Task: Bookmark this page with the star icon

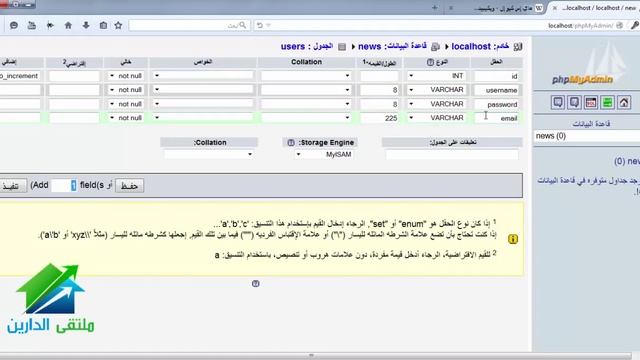Action: [x=118, y=25]
